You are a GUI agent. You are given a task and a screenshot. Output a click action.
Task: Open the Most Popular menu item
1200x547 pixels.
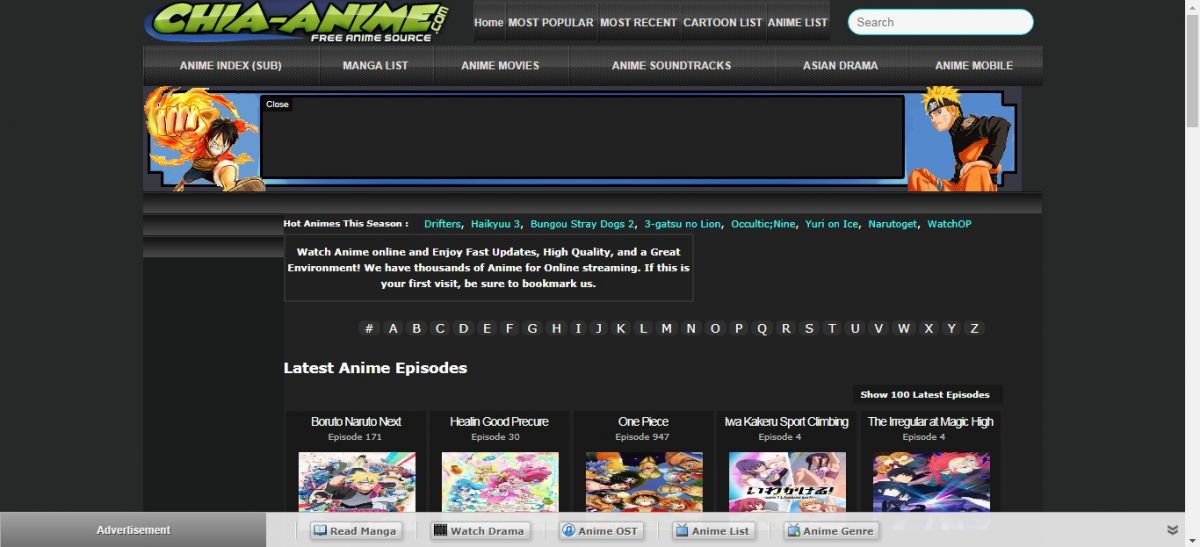[x=550, y=22]
